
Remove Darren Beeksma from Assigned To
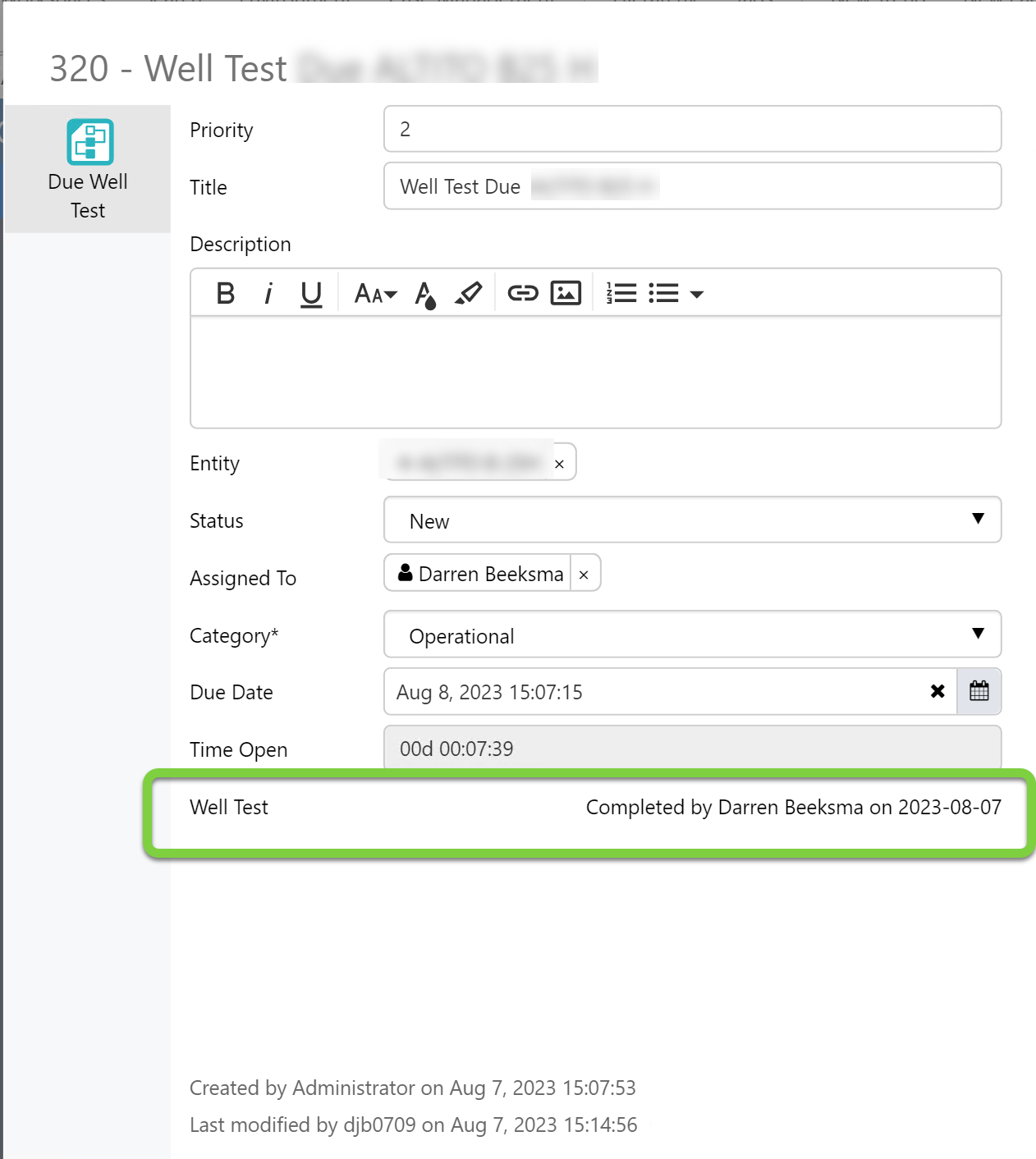point(584,575)
